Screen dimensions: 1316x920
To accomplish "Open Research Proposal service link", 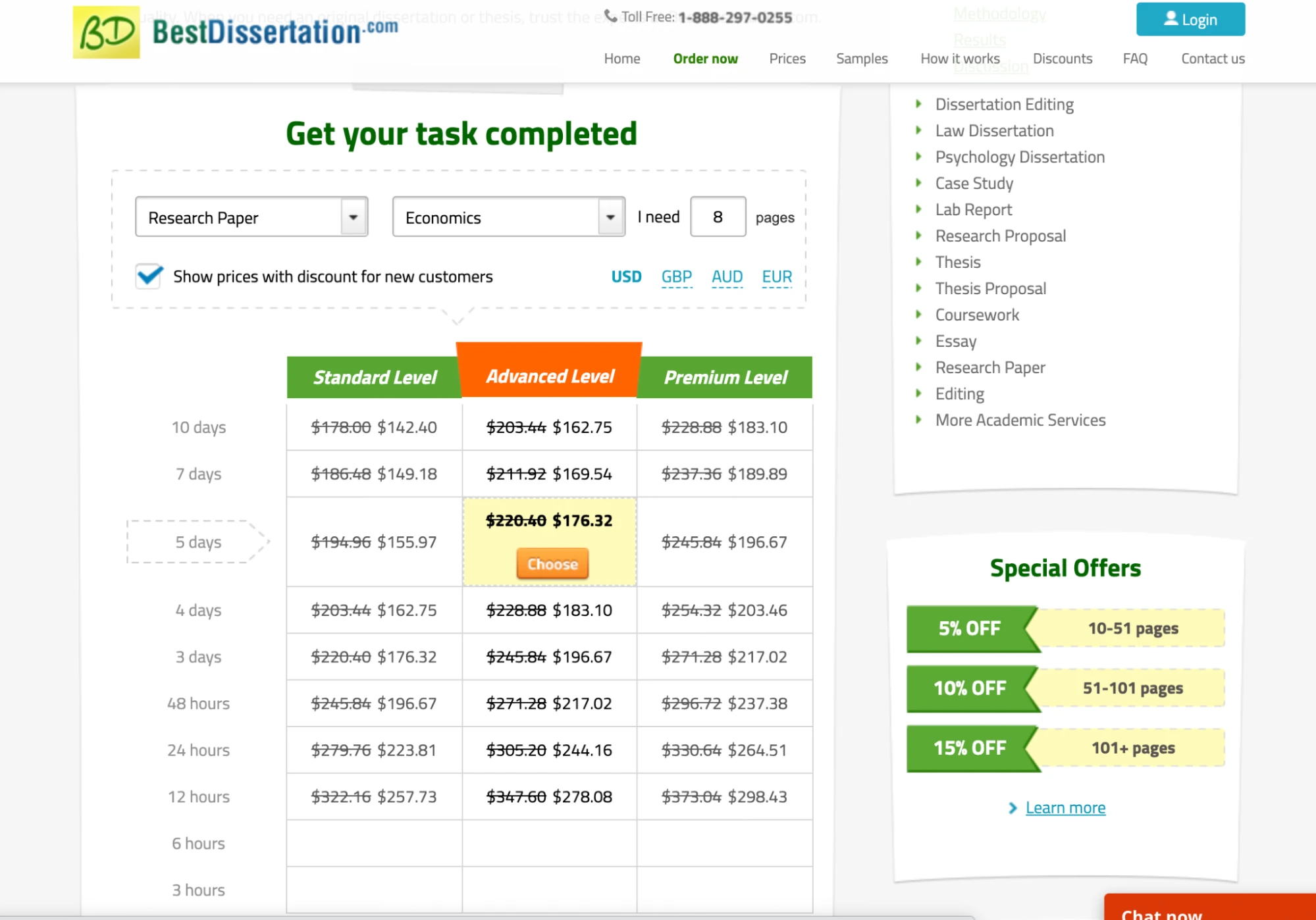I will click(x=1000, y=236).
